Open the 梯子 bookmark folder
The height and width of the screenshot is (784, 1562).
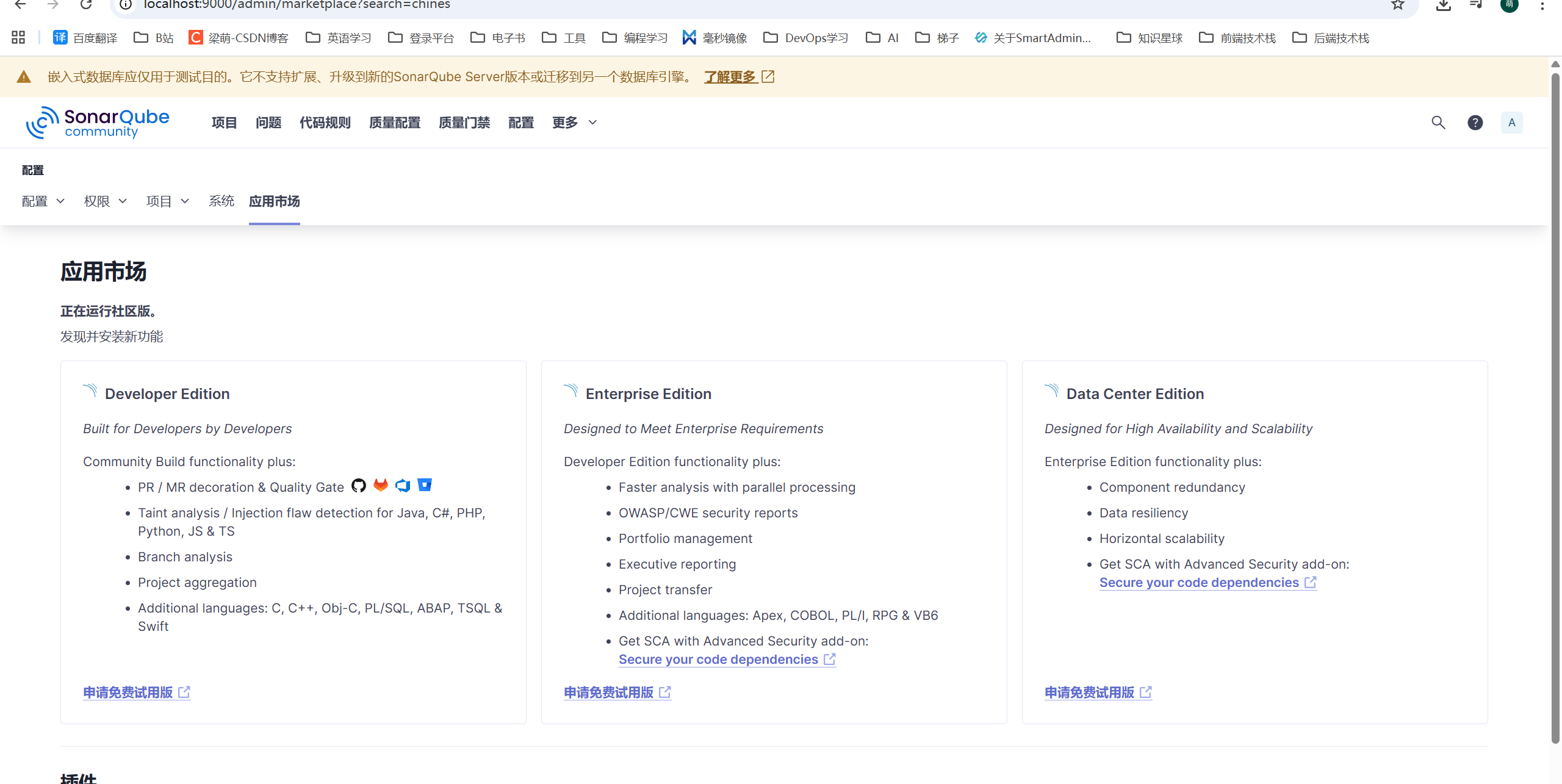pyautogui.click(x=937, y=38)
